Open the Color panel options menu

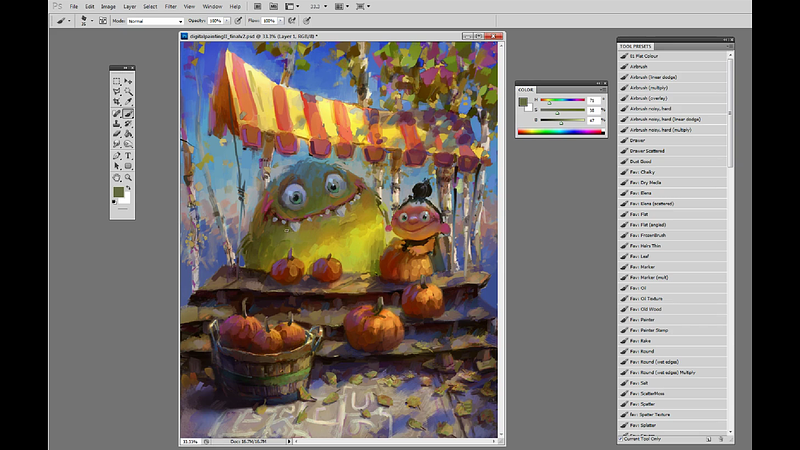click(605, 88)
